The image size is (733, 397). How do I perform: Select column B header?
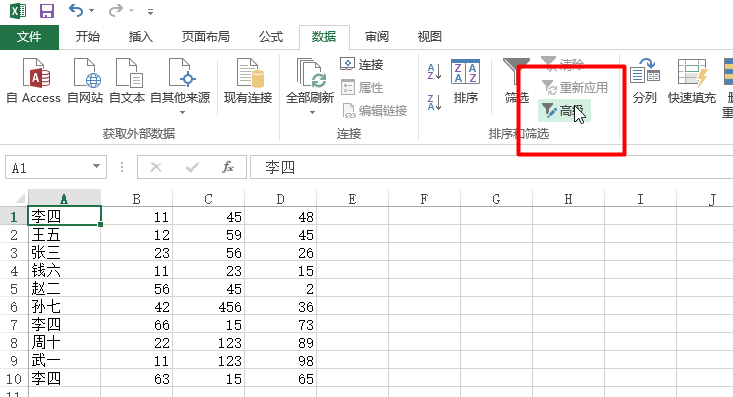[137, 199]
